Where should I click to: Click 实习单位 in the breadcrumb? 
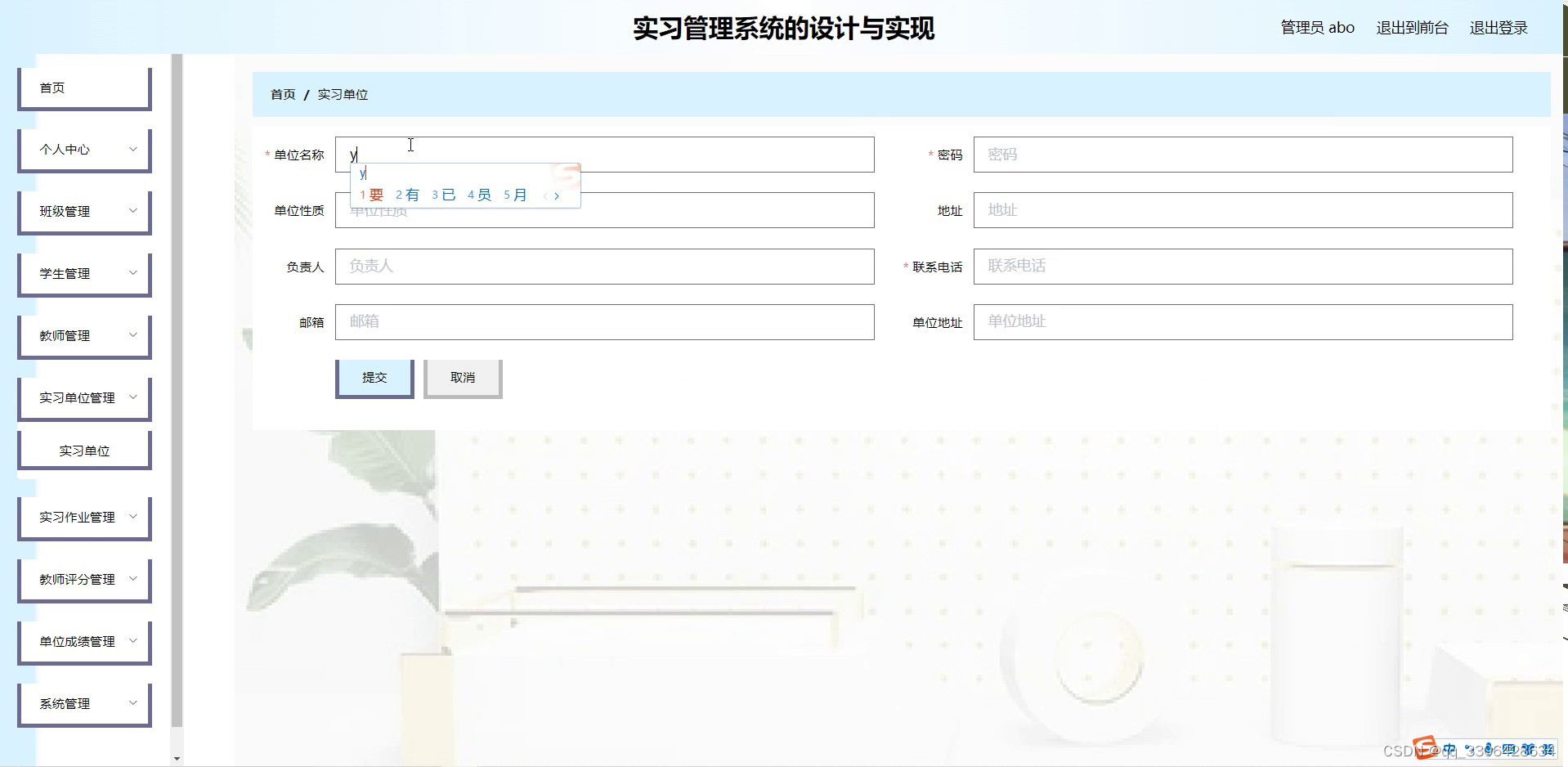[343, 95]
